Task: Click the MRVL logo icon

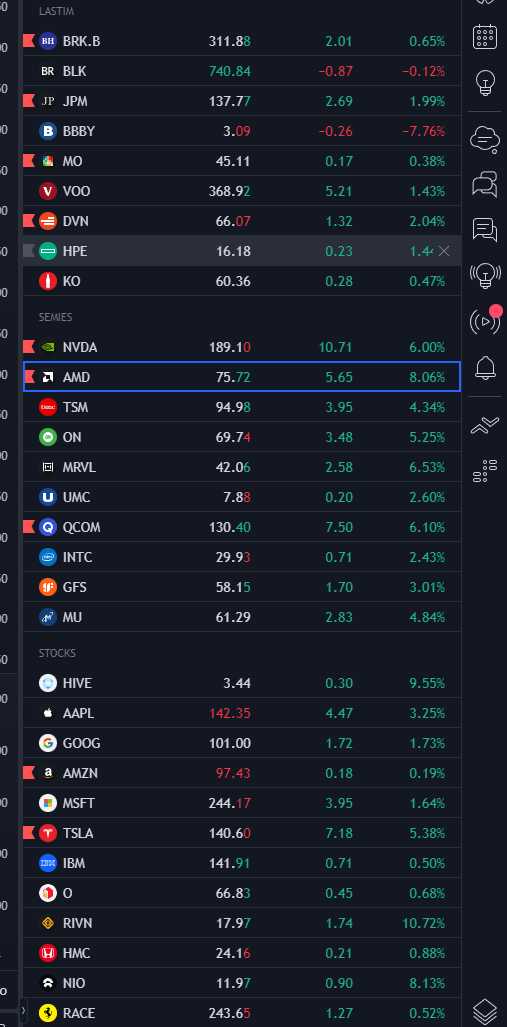Action: pyautogui.click(x=48, y=467)
